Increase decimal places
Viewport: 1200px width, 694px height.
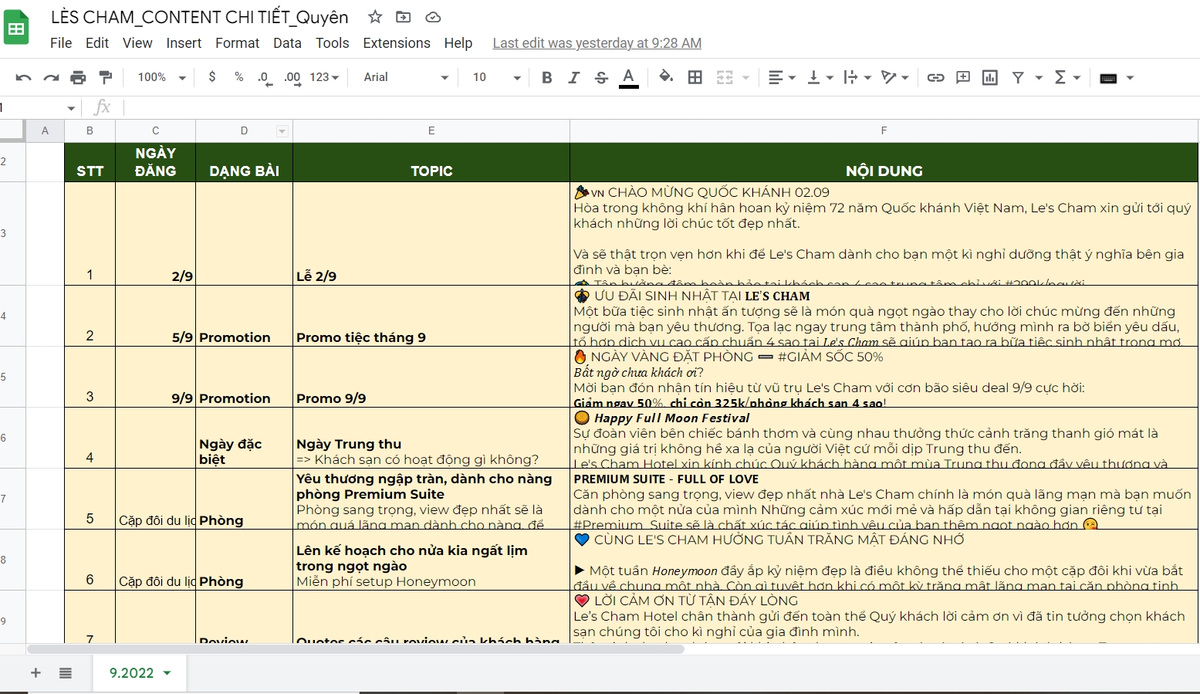click(292, 77)
